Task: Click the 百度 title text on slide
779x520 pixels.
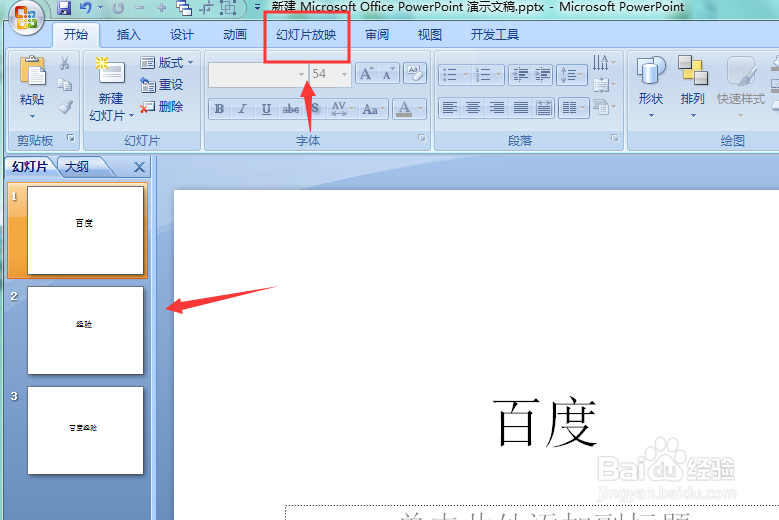Action: click(x=545, y=423)
